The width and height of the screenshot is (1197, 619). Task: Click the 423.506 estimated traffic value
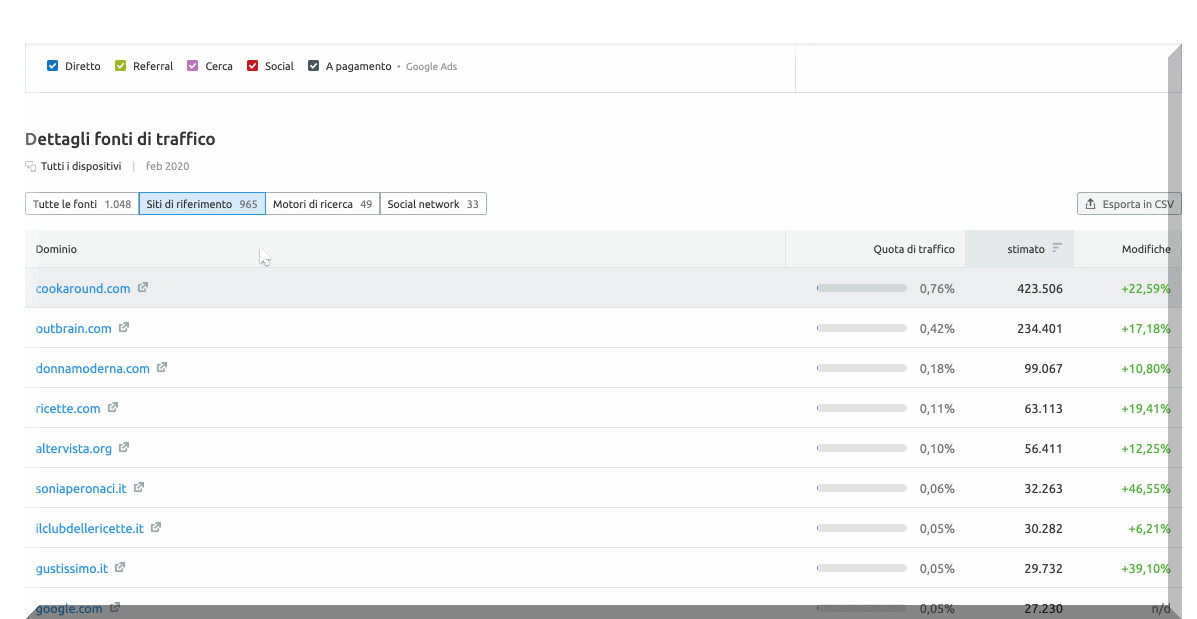[1040, 289]
